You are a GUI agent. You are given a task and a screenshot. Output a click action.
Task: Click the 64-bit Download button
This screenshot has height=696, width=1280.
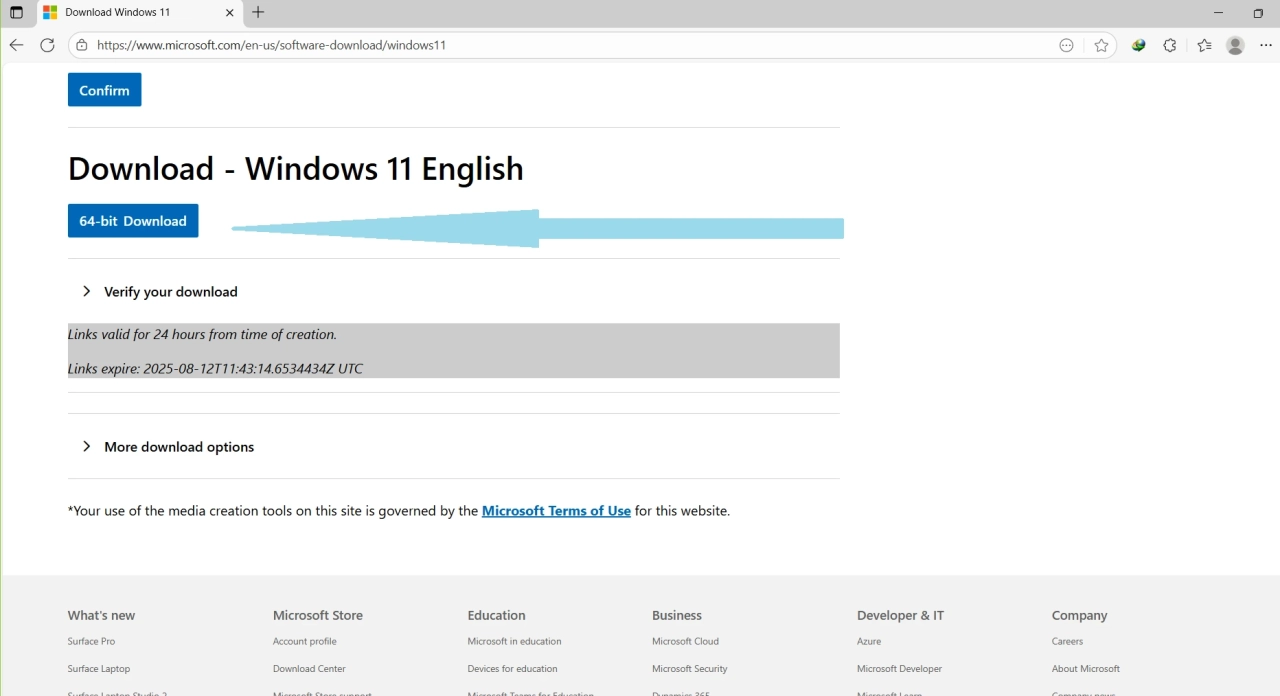click(133, 221)
